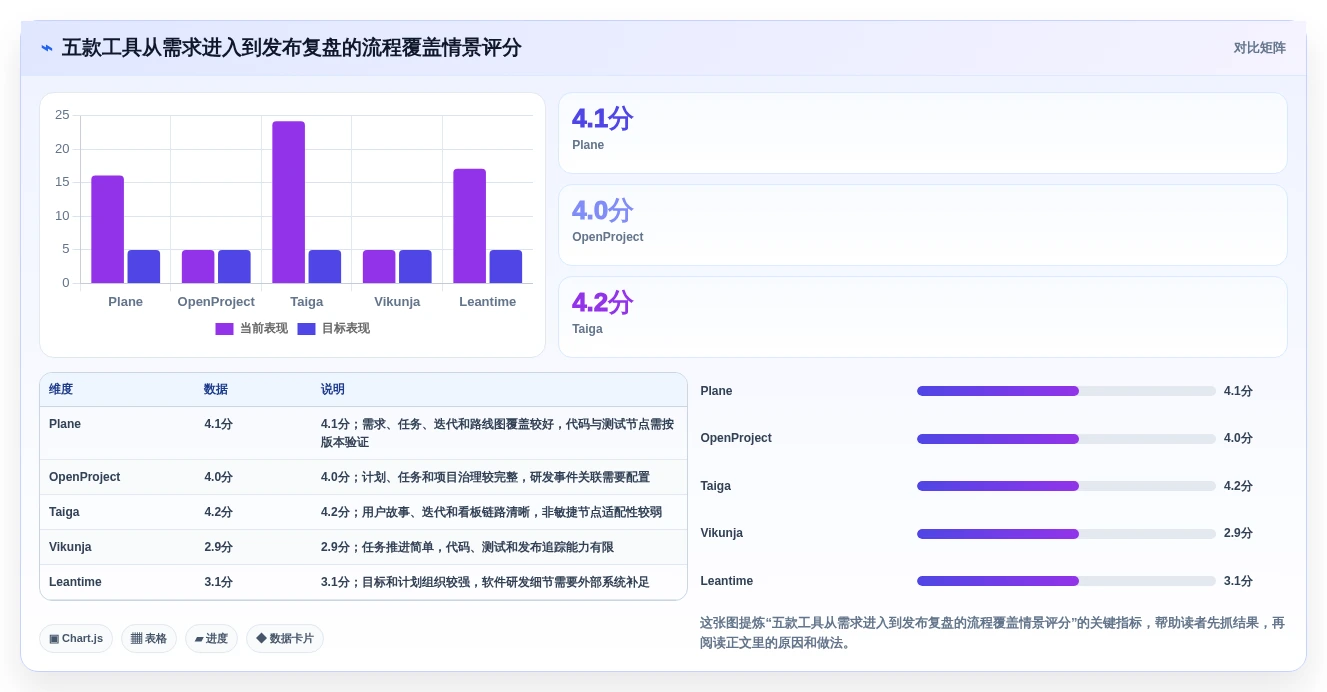1327x692 pixels.
Task: Click OpenProject description about 计划、任务和项目治理
Action: pyautogui.click(x=485, y=477)
